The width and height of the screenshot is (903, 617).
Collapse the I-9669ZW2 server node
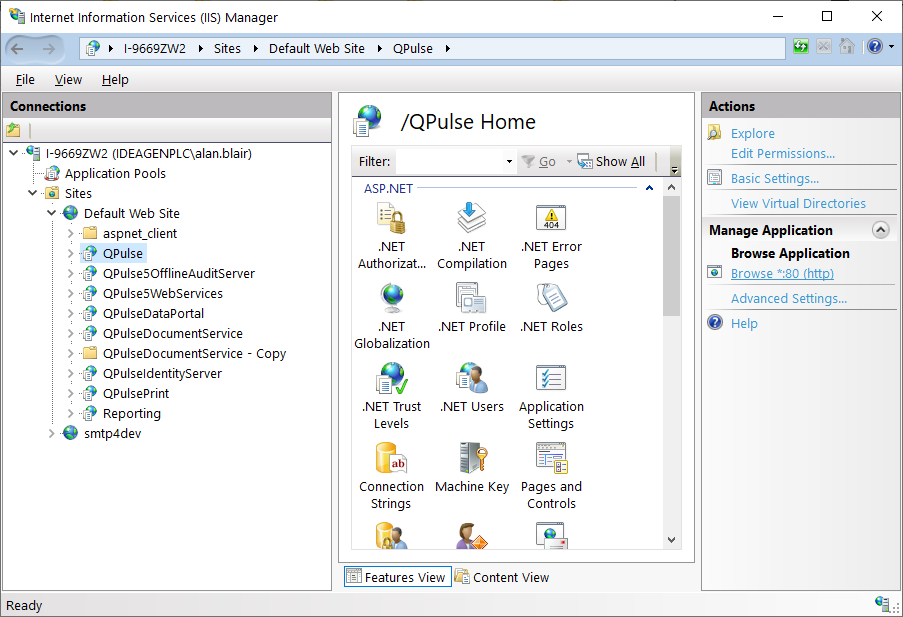[x=14, y=153]
